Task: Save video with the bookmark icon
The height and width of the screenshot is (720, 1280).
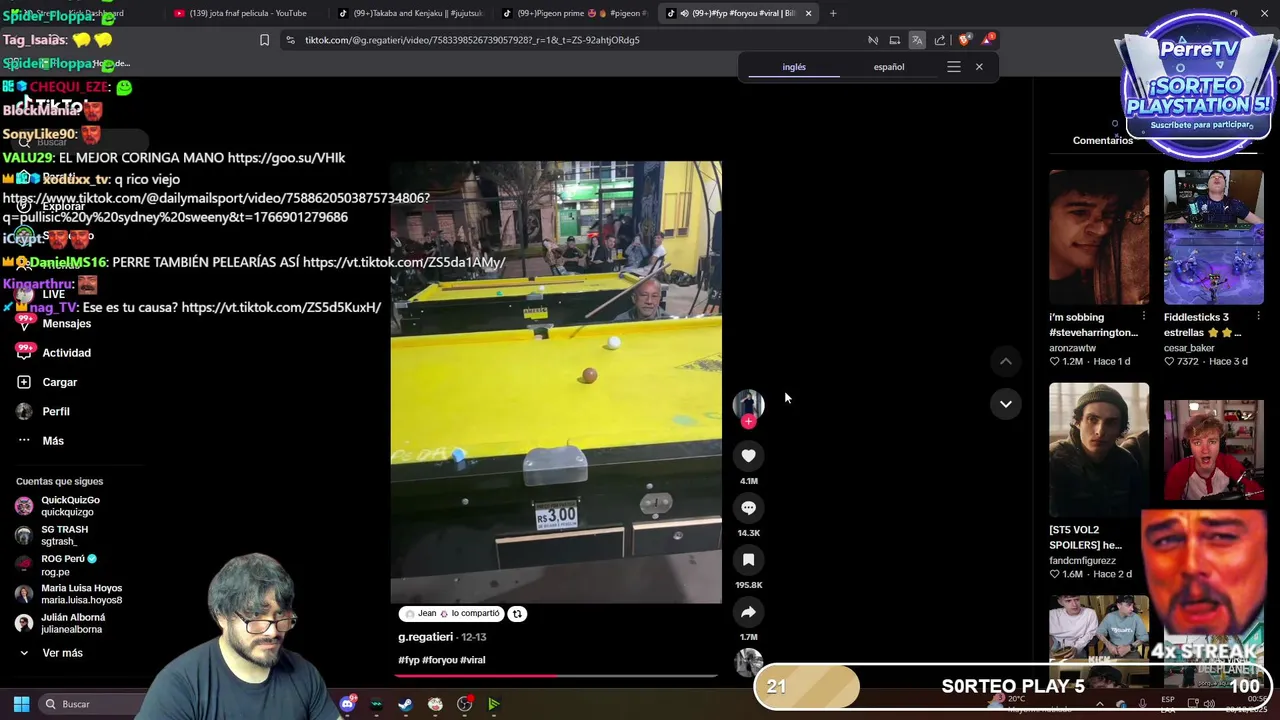Action: tap(748, 560)
